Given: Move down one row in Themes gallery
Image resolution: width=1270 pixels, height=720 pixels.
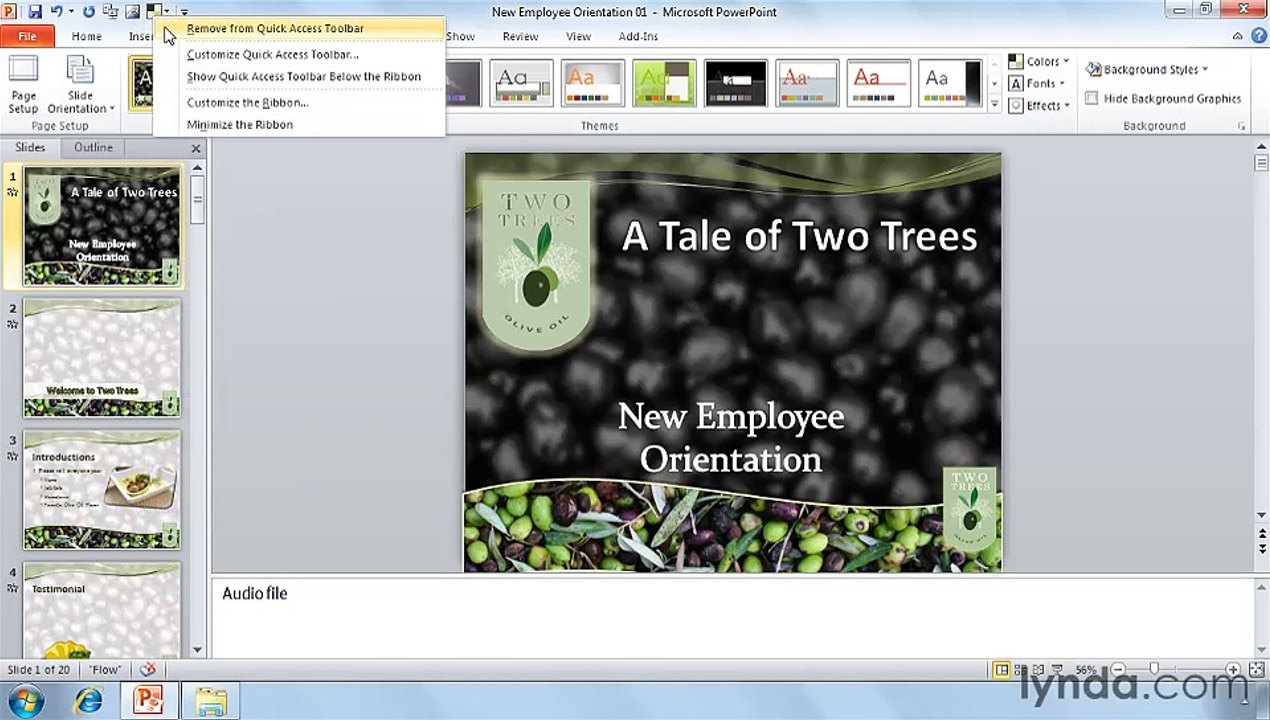Looking at the screenshot, I should click(x=994, y=84).
